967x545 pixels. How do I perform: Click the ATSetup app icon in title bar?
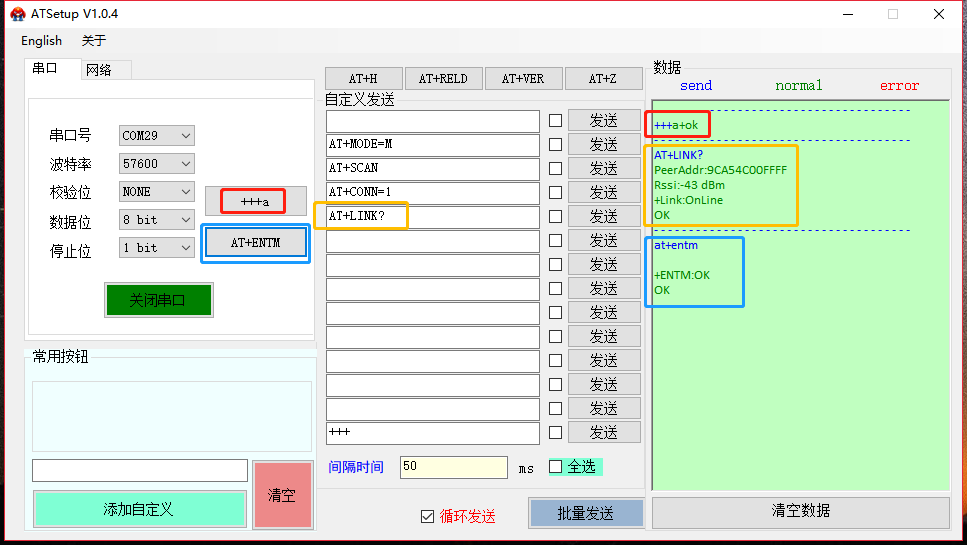[x=18, y=14]
